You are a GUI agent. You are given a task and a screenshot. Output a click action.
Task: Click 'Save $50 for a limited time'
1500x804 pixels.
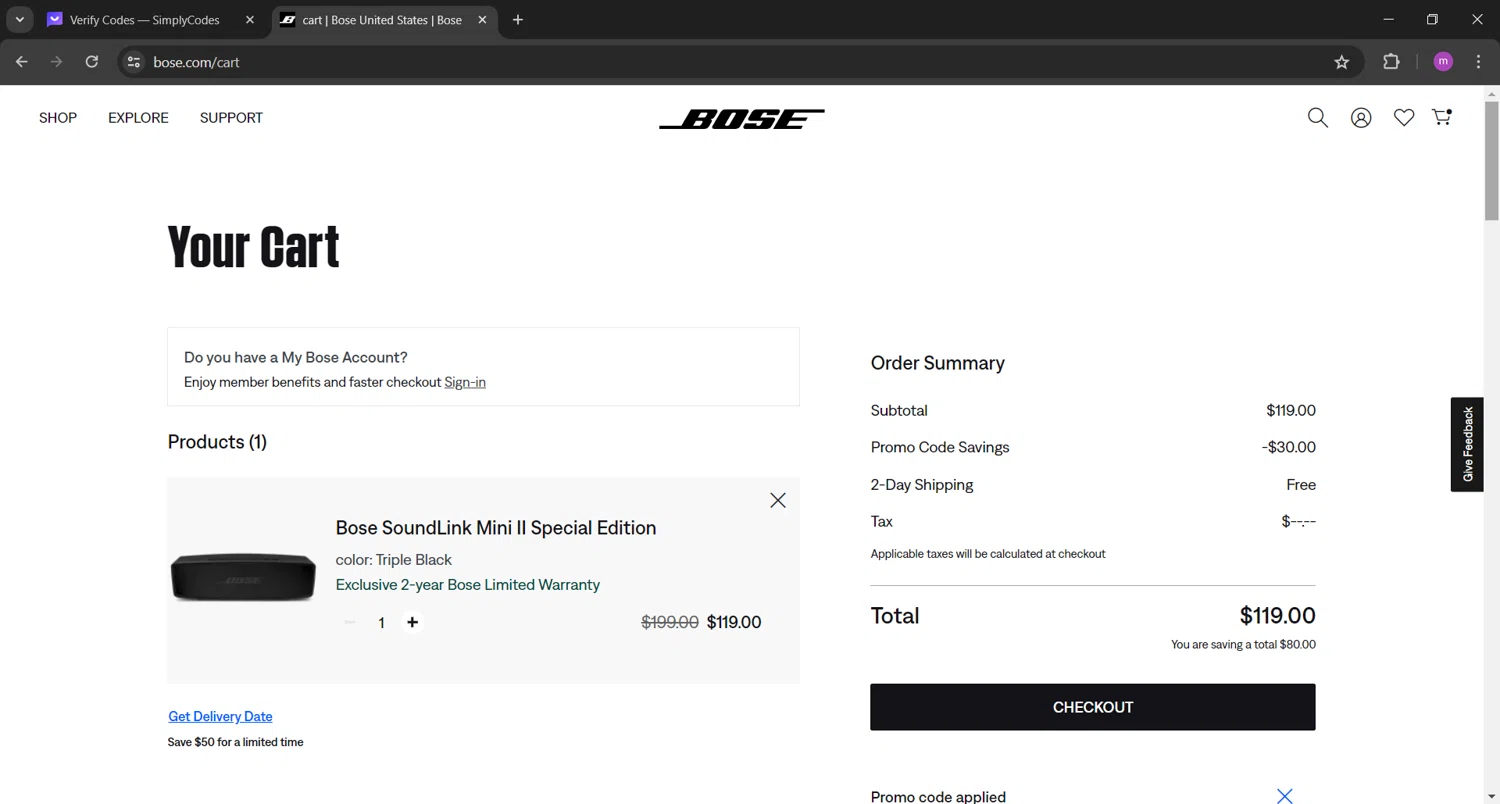236,742
